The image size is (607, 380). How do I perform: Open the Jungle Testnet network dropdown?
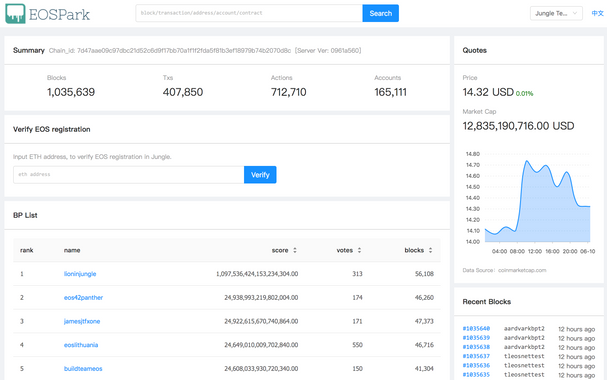click(556, 14)
